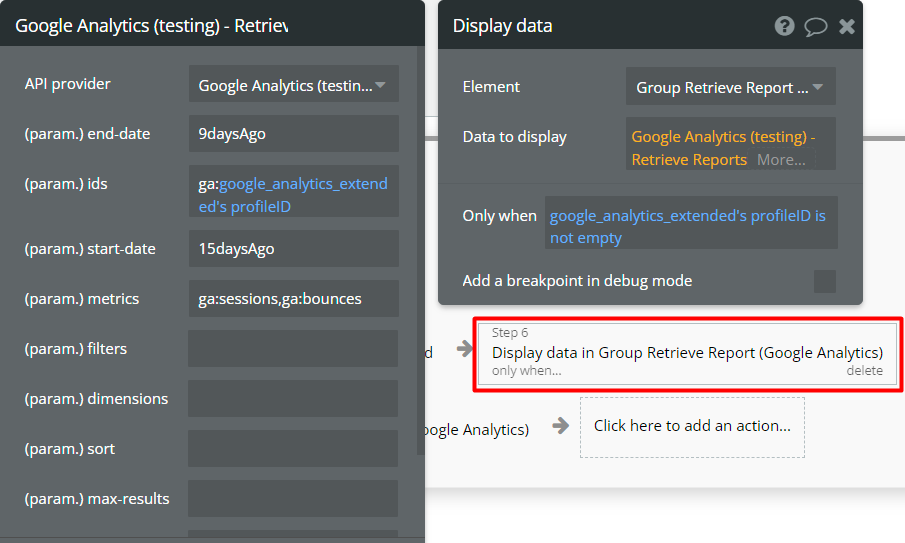Click the empty dimensions parameter field
This screenshot has width=905, height=543.
tap(293, 398)
